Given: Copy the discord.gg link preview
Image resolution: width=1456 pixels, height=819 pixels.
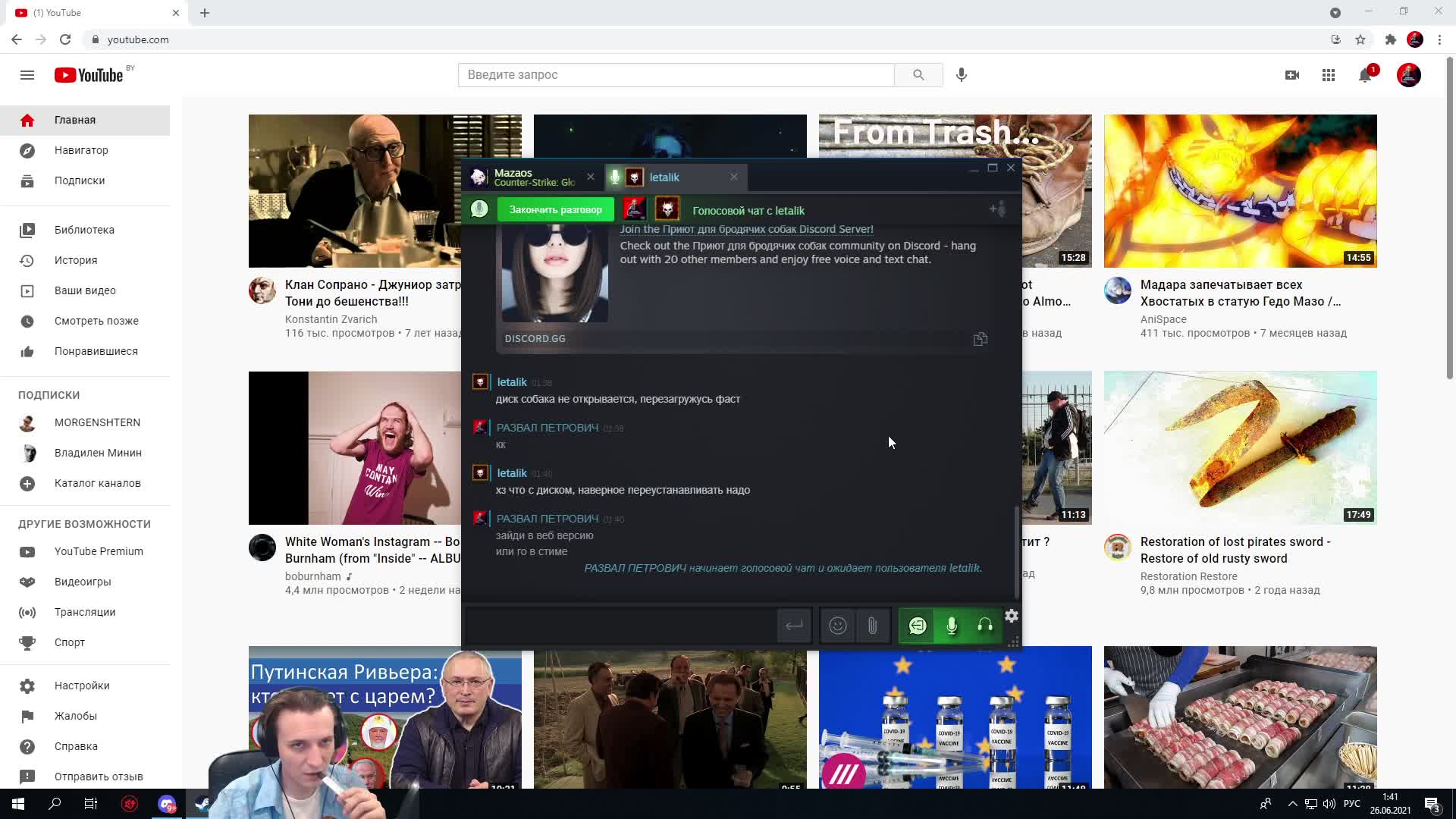Looking at the screenshot, I should point(981,339).
